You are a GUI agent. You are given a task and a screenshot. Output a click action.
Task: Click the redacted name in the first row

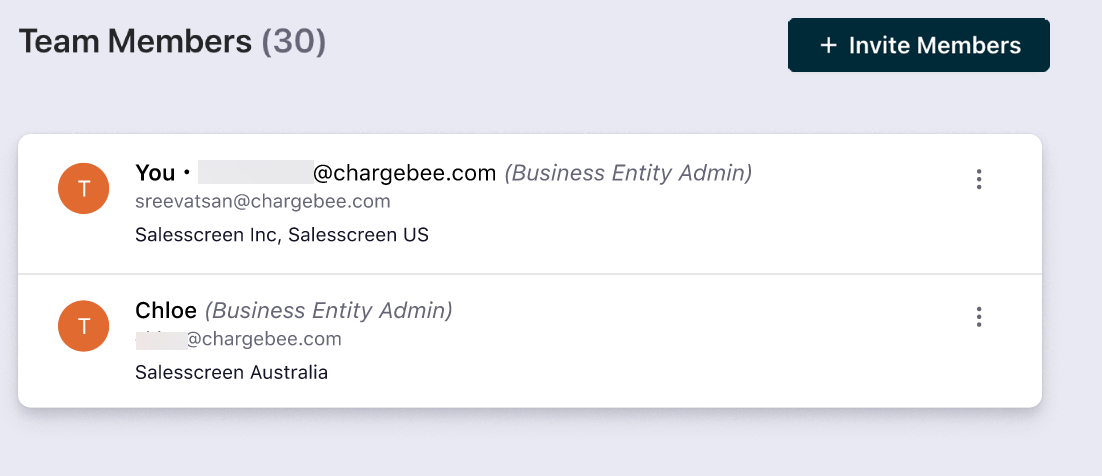tap(255, 174)
